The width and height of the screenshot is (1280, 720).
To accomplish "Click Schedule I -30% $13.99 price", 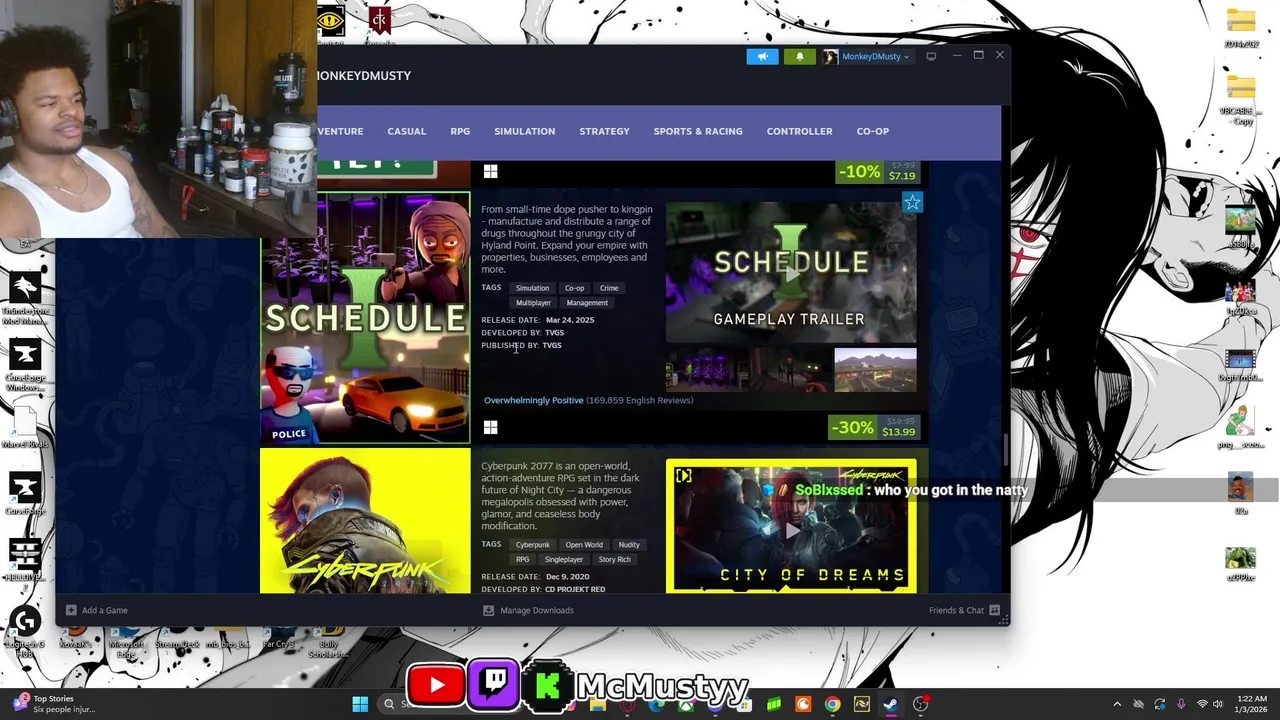I will coord(874,427).
